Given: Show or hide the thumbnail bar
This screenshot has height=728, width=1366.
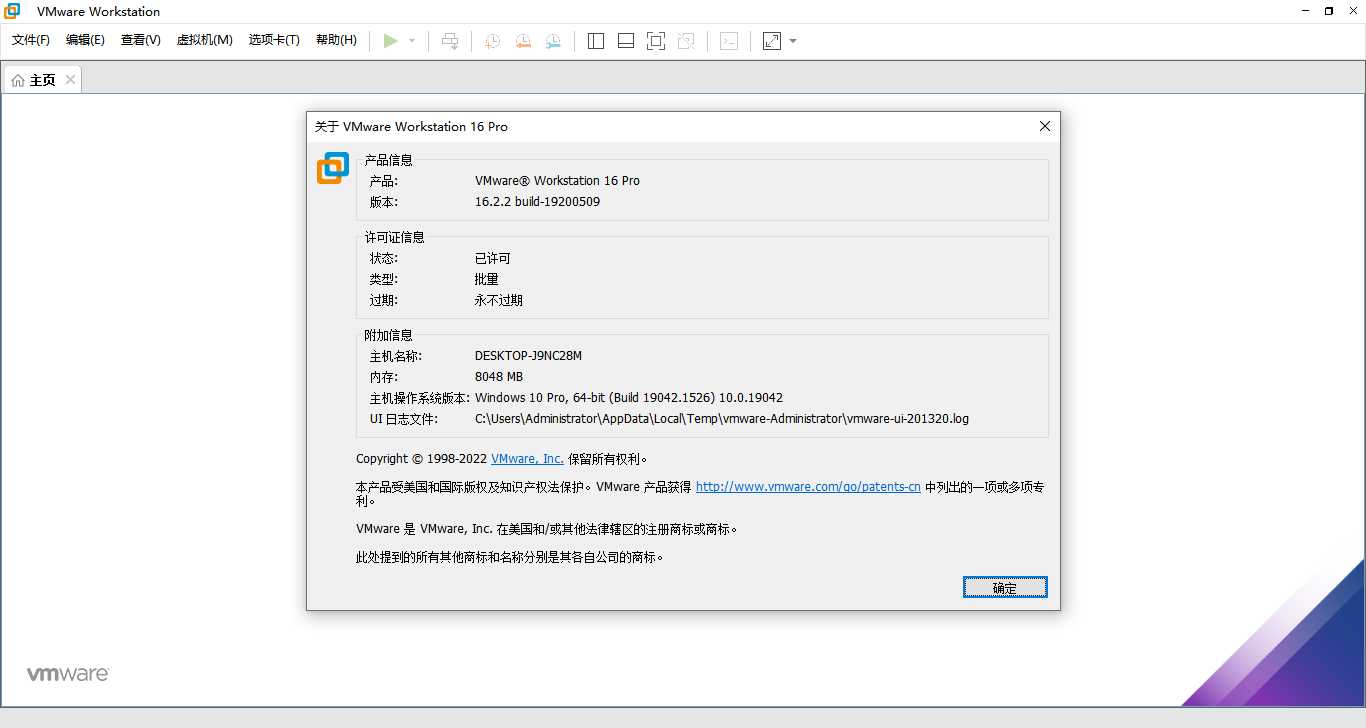Looking at the screenshot, I should click(625, 40).
